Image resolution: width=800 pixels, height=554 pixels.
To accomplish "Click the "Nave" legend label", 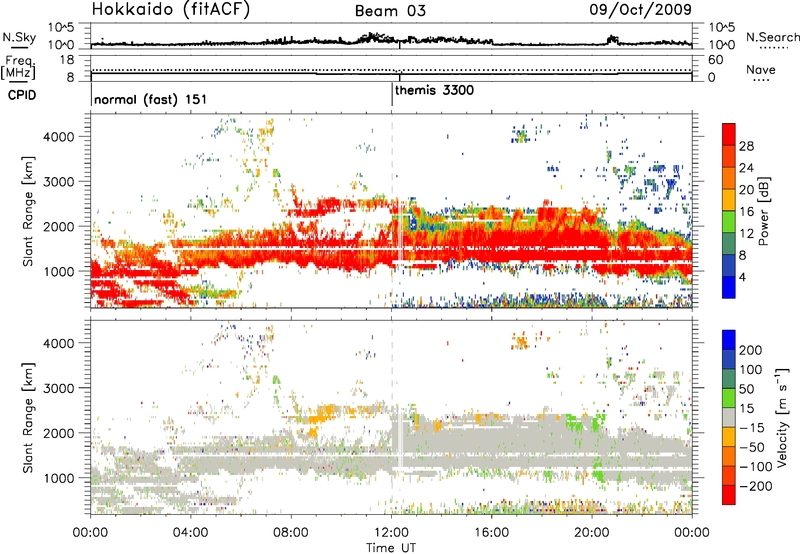I will coord(760,69).
